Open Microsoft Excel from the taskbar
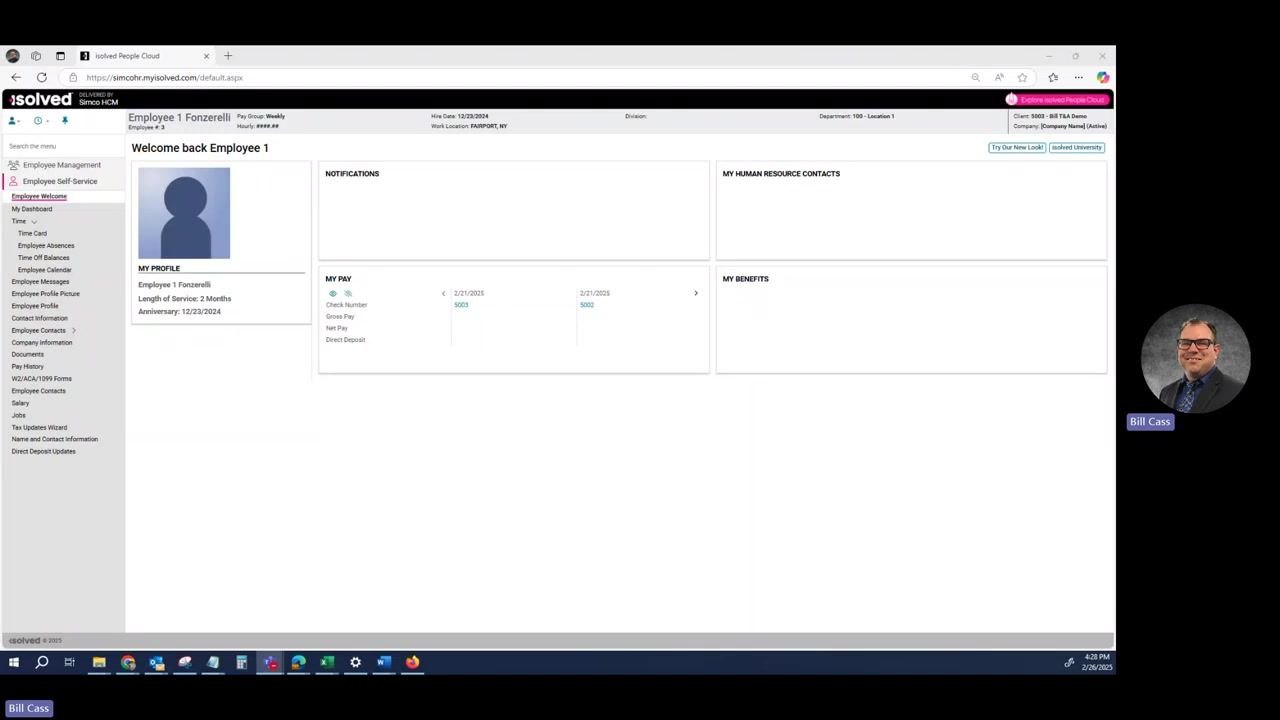1280x720 pixels. pyautogui.click(x=327, y=662)
